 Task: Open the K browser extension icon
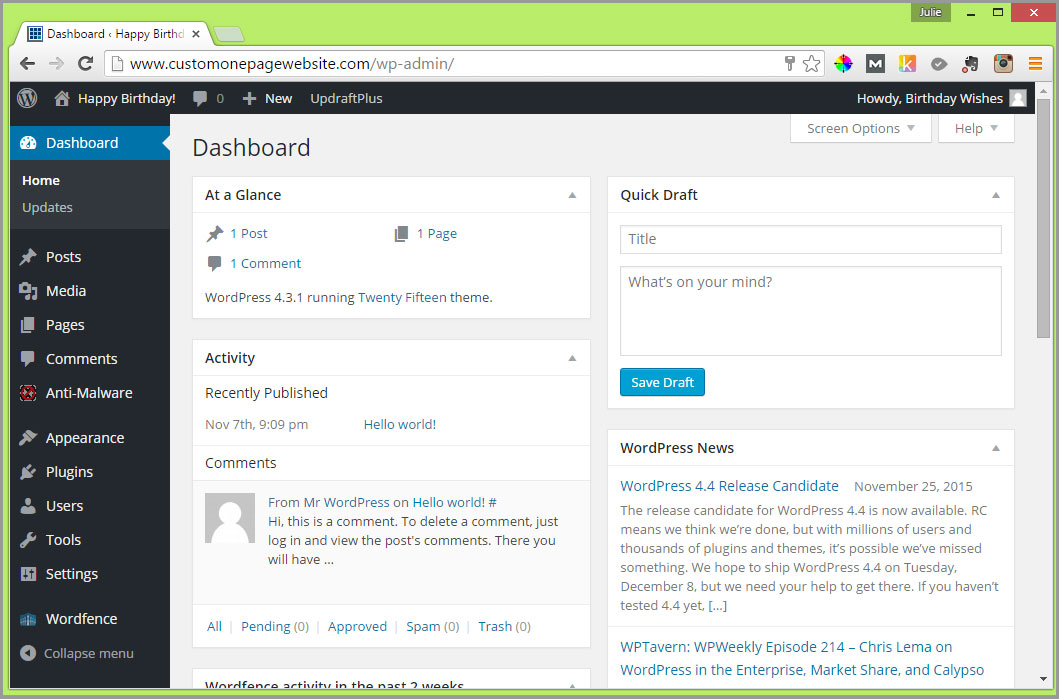907,63
